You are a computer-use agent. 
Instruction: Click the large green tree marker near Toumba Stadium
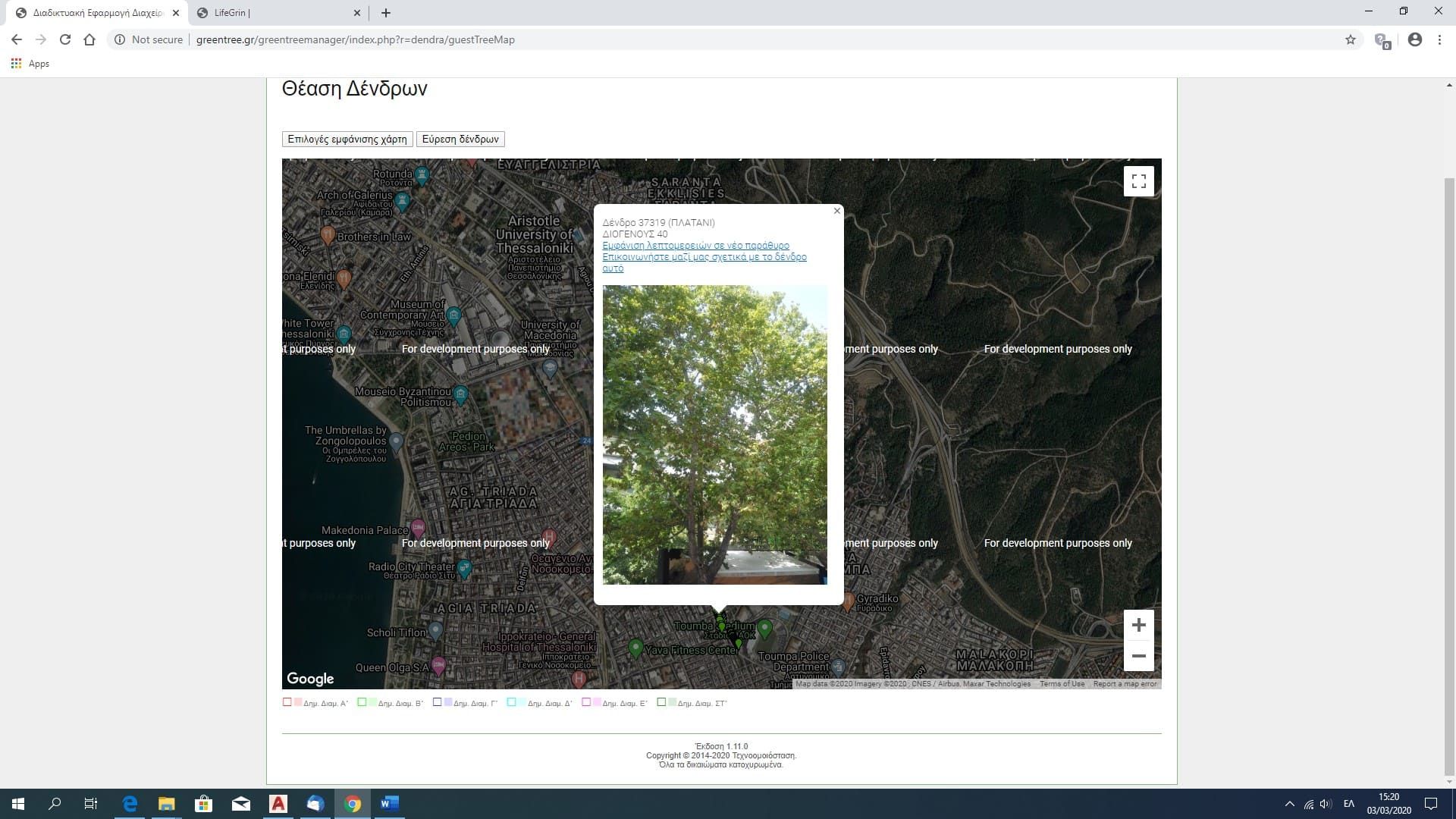[x=764, y=628]
